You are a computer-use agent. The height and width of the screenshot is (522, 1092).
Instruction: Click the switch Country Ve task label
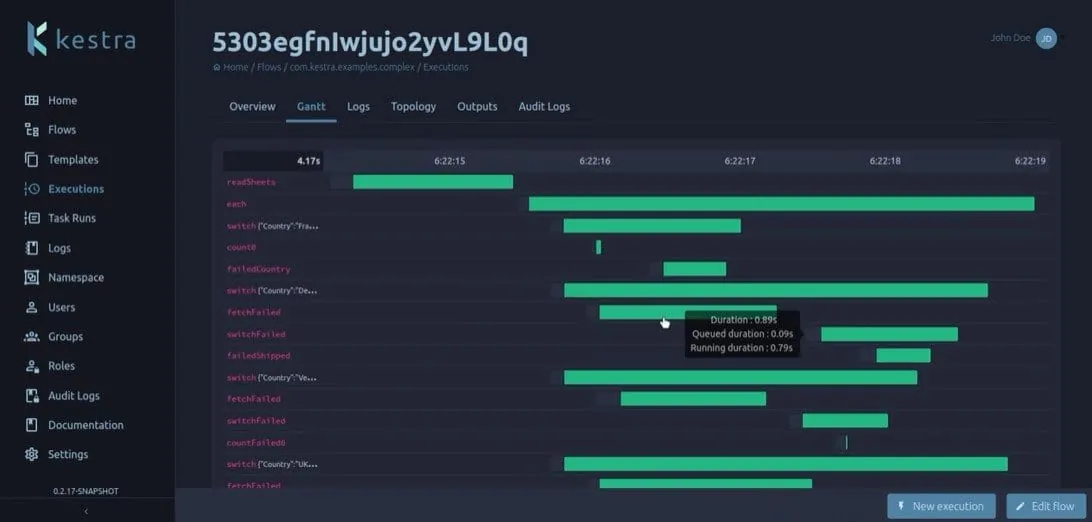tap(273, 377)
